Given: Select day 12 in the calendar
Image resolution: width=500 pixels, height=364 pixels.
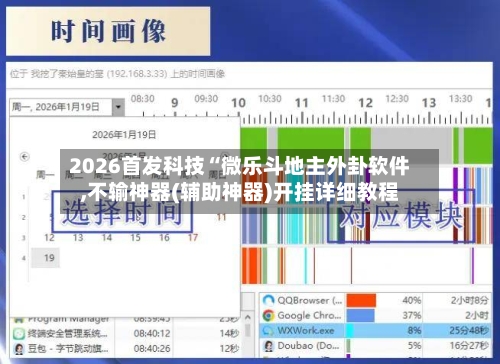Looking at the screenshot, I should (x=49, y=238).
